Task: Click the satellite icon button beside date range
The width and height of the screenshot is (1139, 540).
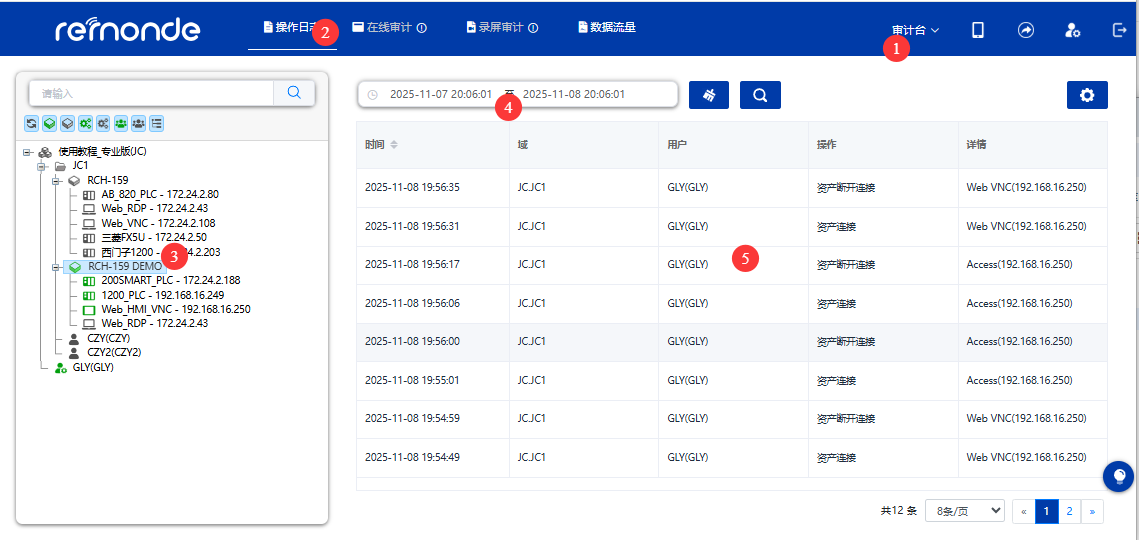Action: tap(709, 95)
